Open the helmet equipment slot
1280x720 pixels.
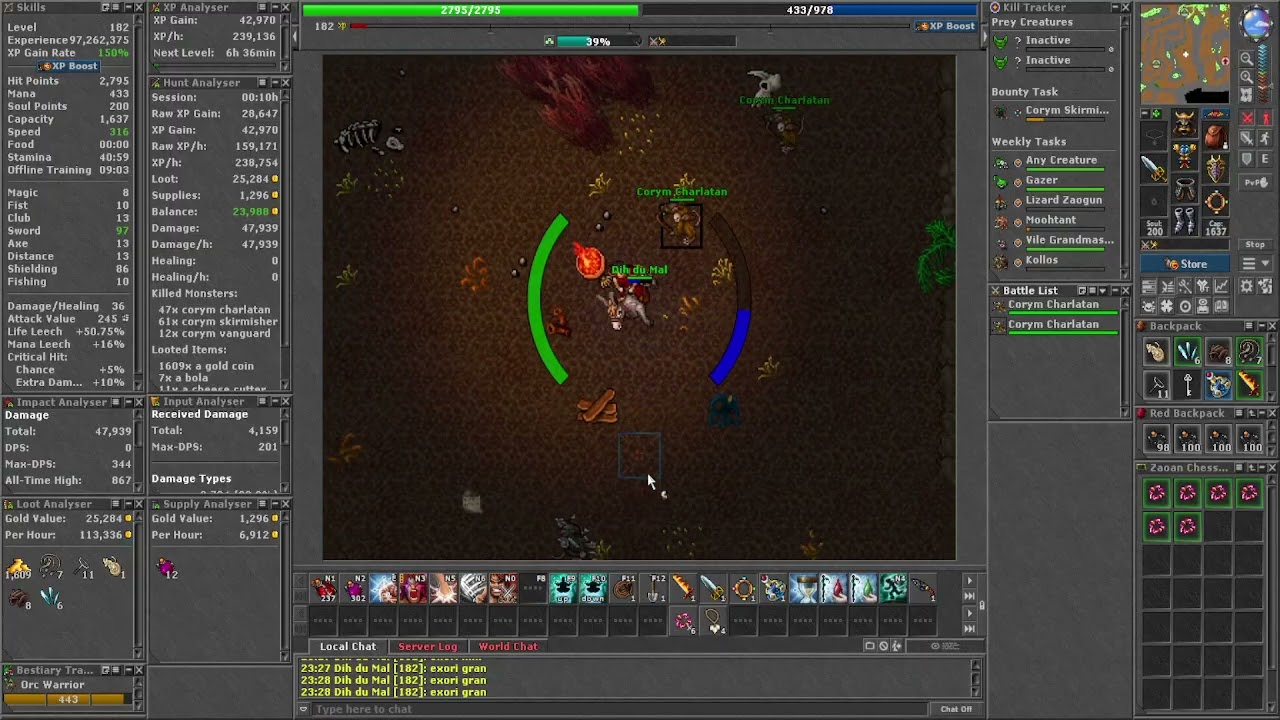pos(1185,122)
